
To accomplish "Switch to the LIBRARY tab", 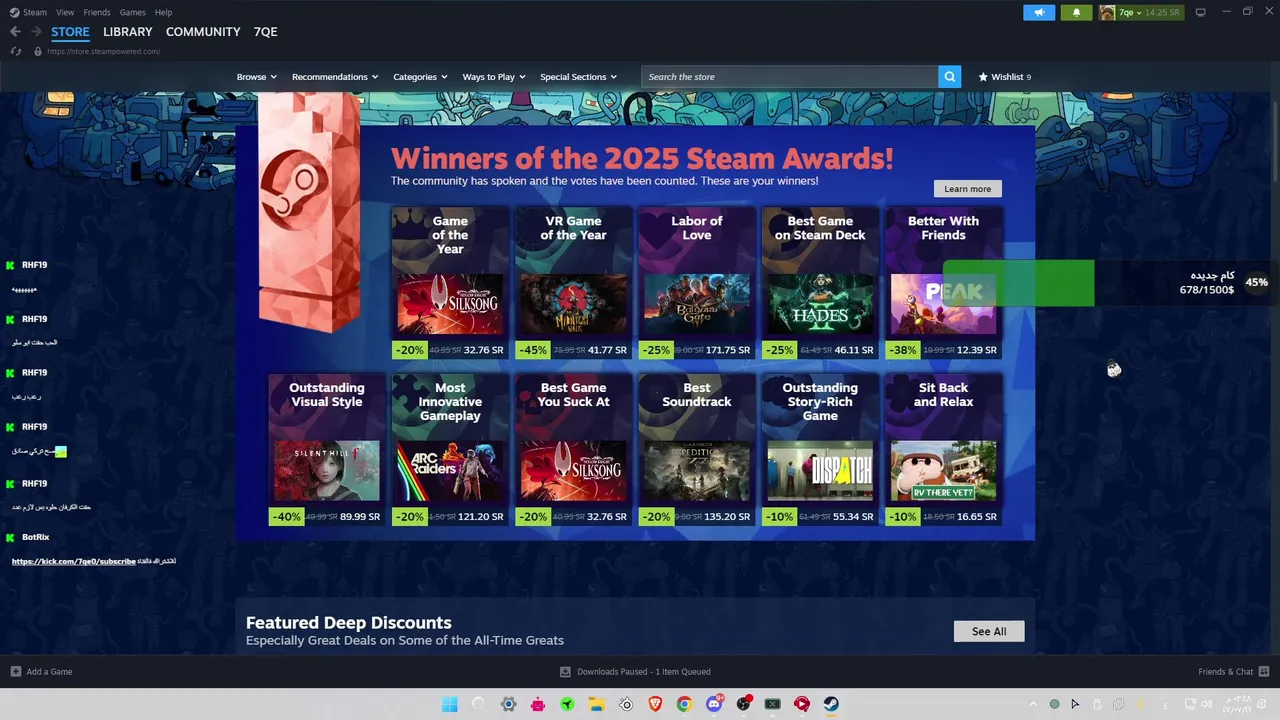I will click(x=128, y=32).
